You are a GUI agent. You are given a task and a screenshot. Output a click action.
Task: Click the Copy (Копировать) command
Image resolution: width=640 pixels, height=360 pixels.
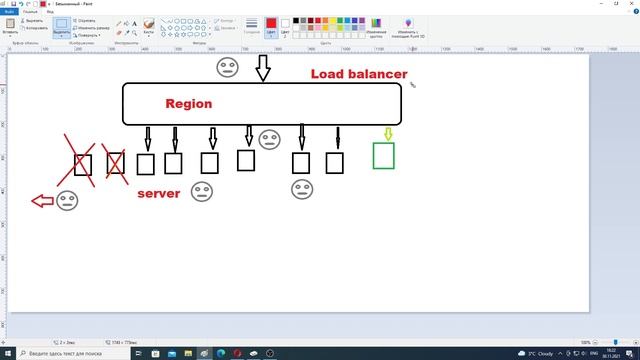(x=34, y=28)
